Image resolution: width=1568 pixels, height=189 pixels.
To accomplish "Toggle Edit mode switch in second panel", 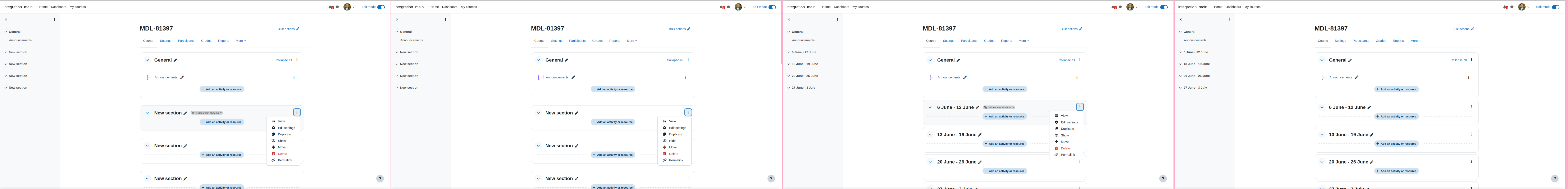I will [x=772, y=7].
